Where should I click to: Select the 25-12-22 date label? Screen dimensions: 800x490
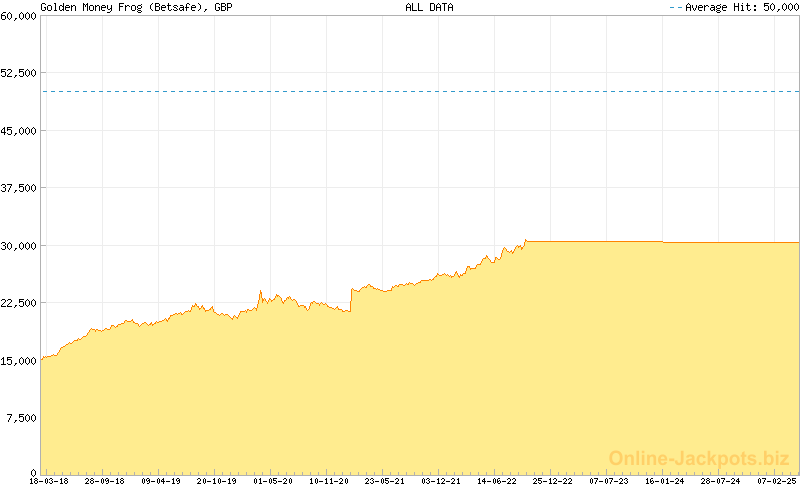pos(553,481)
